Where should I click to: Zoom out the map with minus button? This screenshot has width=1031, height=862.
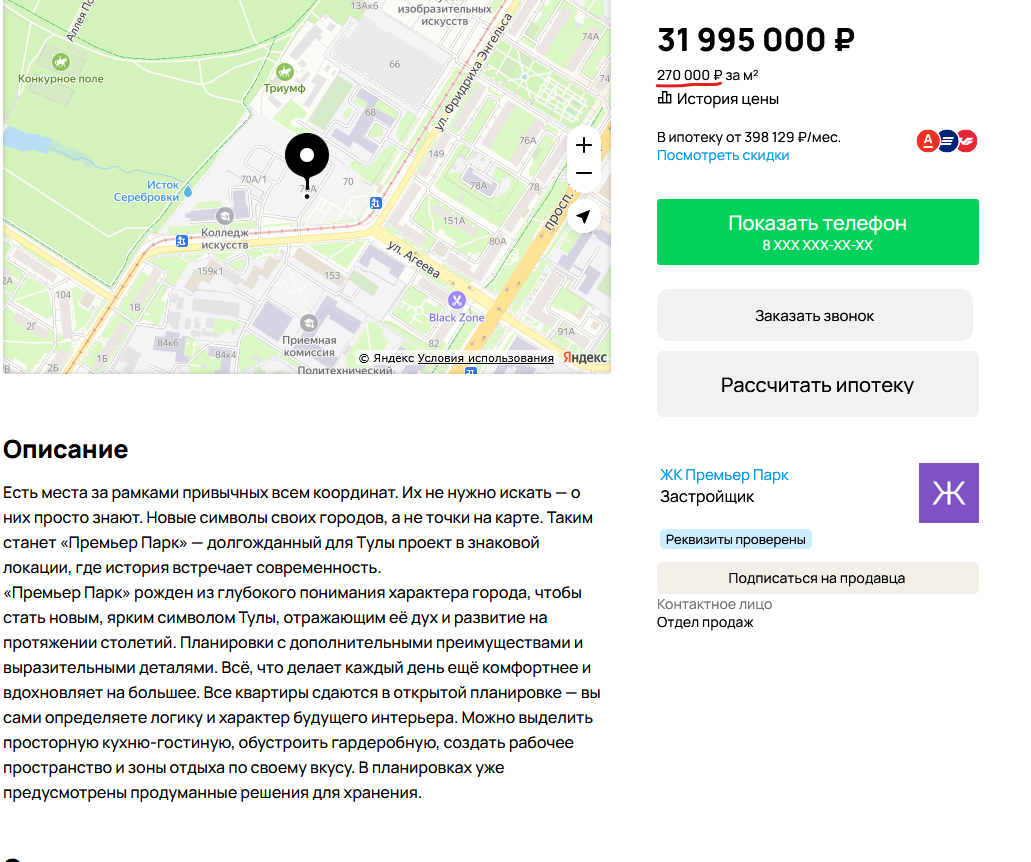click(x=584, y=174)
